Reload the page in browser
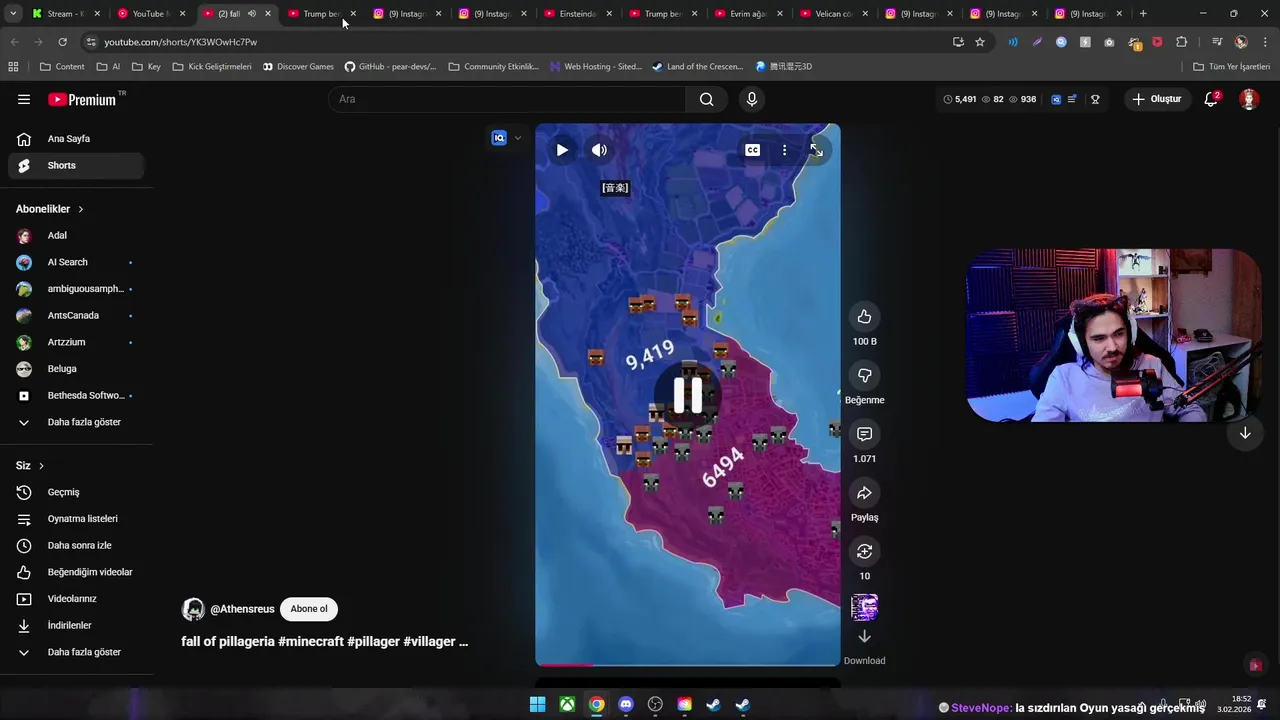This screenshot has height=720, width=1280. pos(62,42)
